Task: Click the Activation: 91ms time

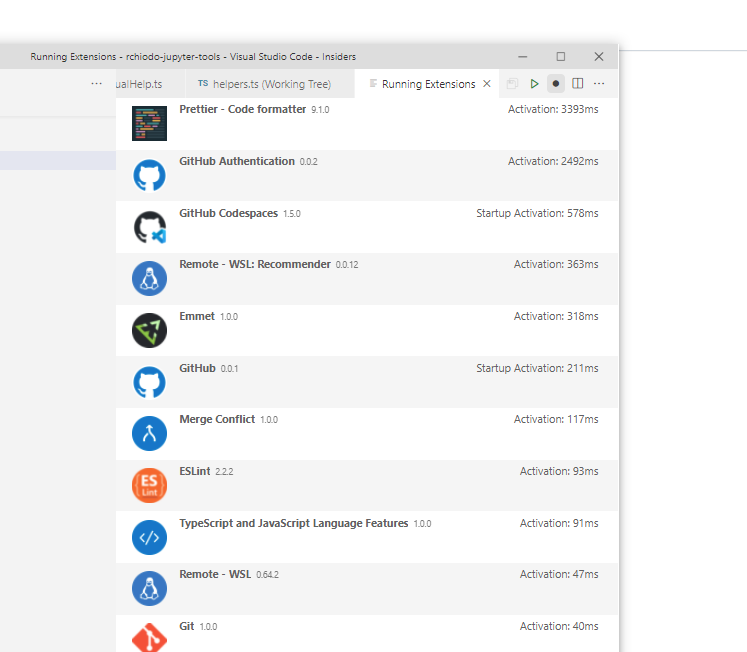Action: tap(559, 523)
